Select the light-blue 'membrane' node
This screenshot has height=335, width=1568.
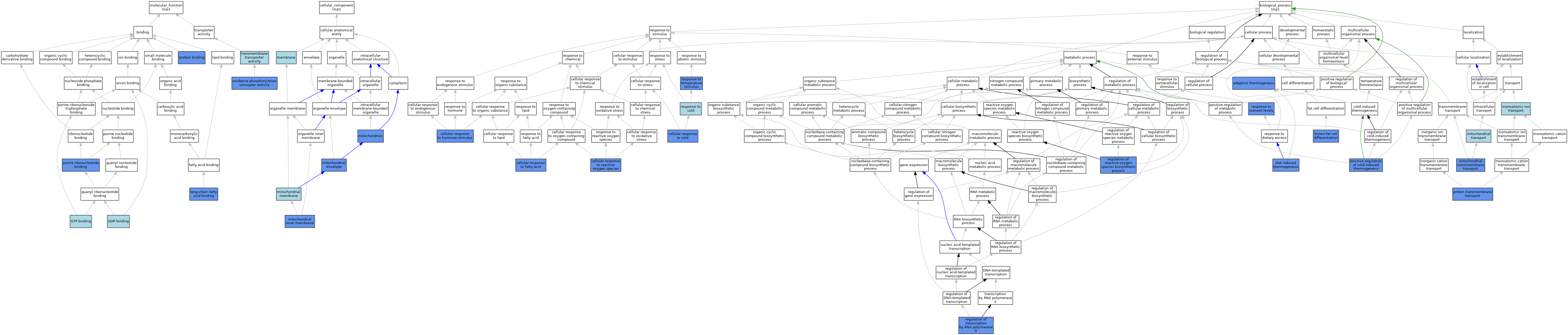pyautogui.click(x=286, y=58)
